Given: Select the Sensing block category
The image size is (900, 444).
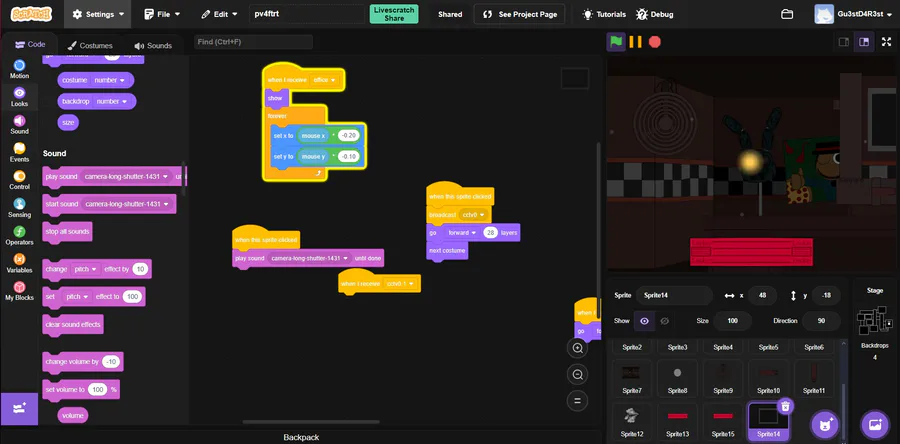Looking at the screenshot, I should pyautogui.click(x=19, y=208).
